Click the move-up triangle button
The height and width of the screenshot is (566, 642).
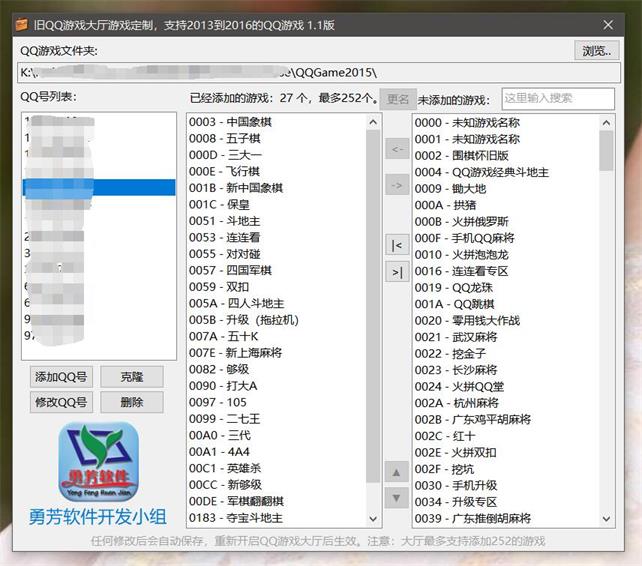396,472
